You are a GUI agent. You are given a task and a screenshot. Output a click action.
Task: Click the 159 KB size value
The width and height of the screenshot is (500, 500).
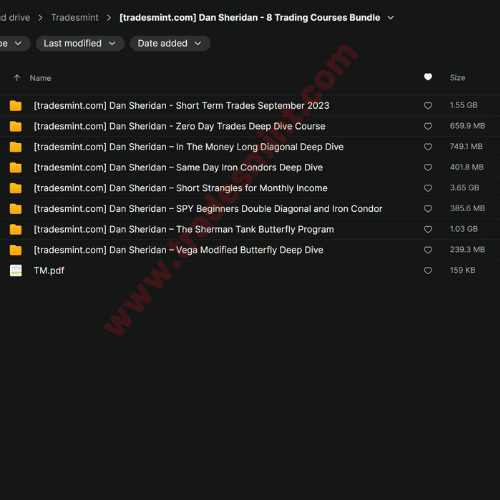click(x=463, y=270)
